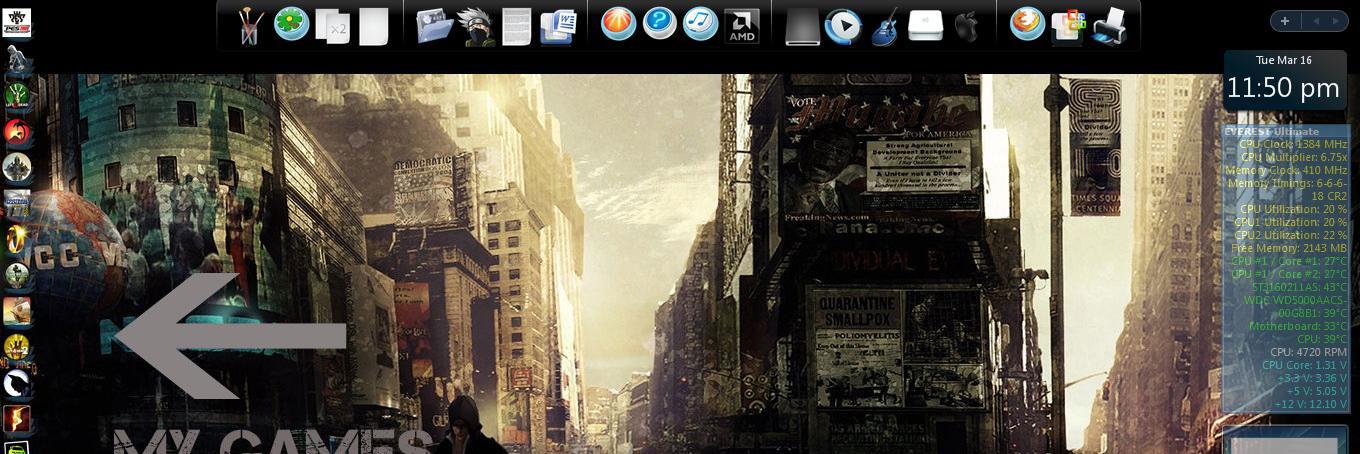Launch the green flower ICQ icon
Viewport: 1360px width, 454px height.
click(291, 23)
